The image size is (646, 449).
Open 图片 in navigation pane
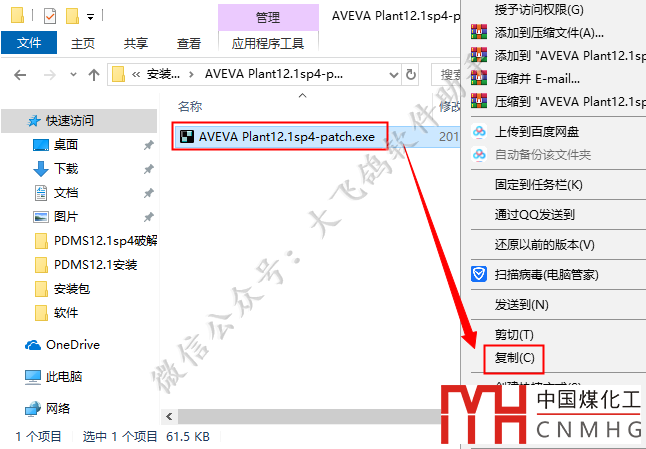pyautogui.click(x=66, y=216)
